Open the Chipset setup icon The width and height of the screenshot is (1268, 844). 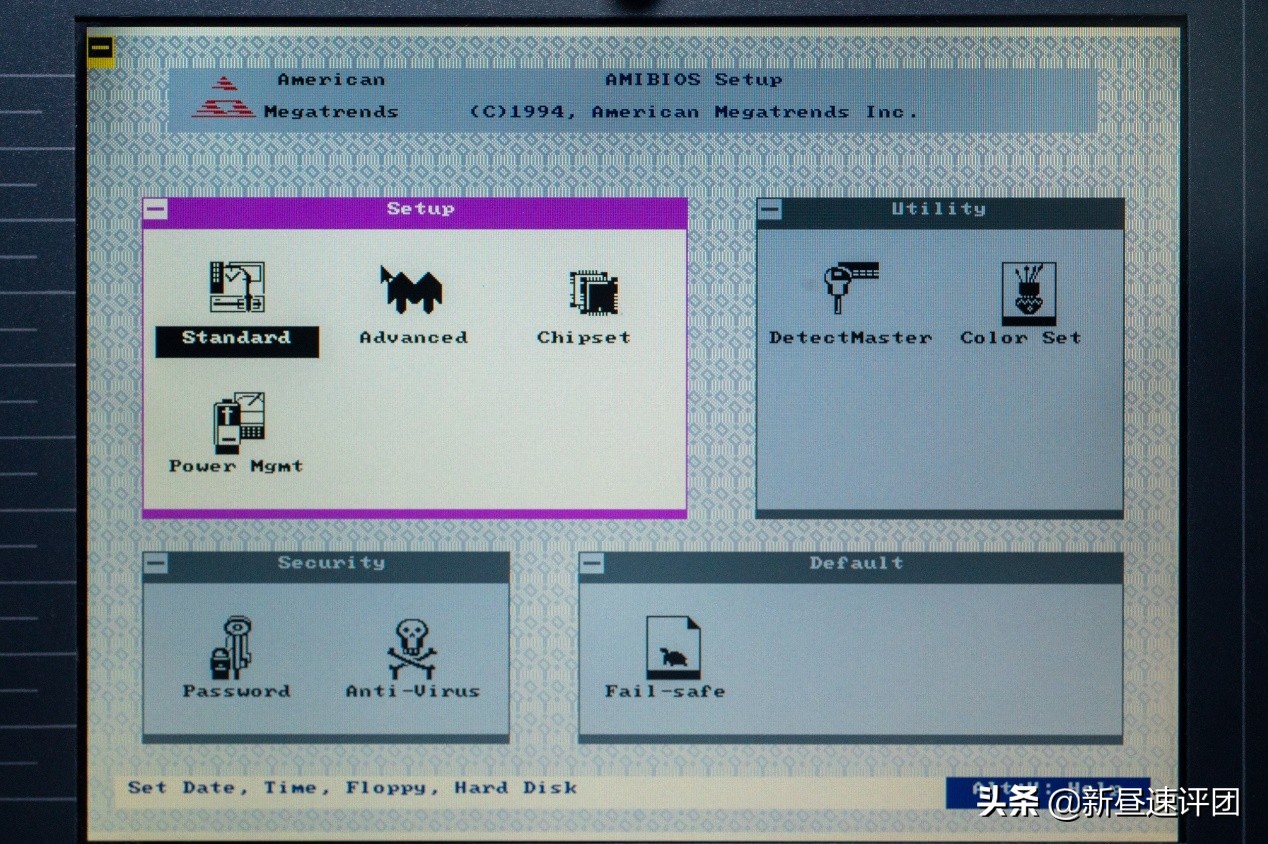594,293
